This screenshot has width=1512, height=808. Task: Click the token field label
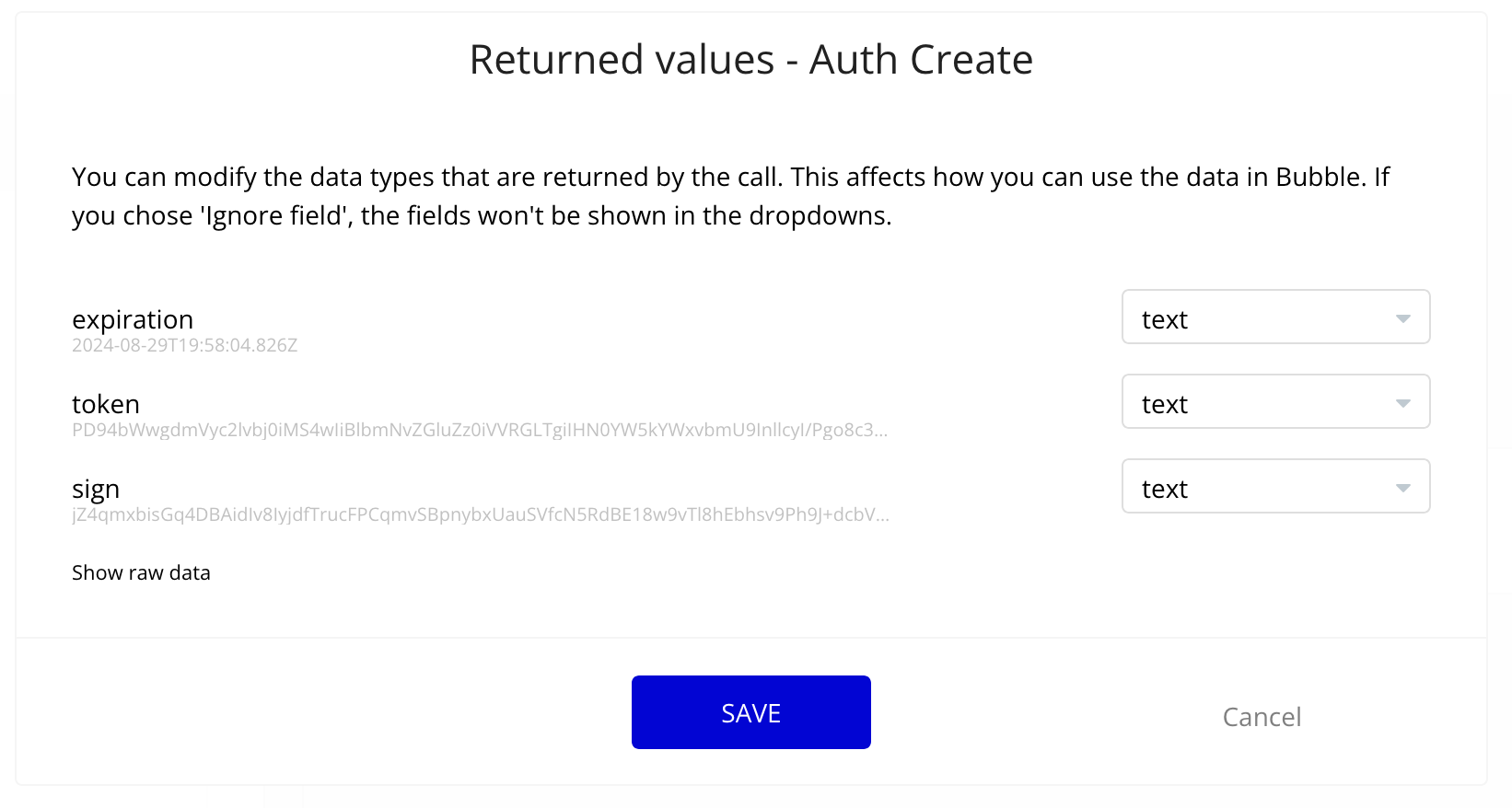(x=106, y=404)
